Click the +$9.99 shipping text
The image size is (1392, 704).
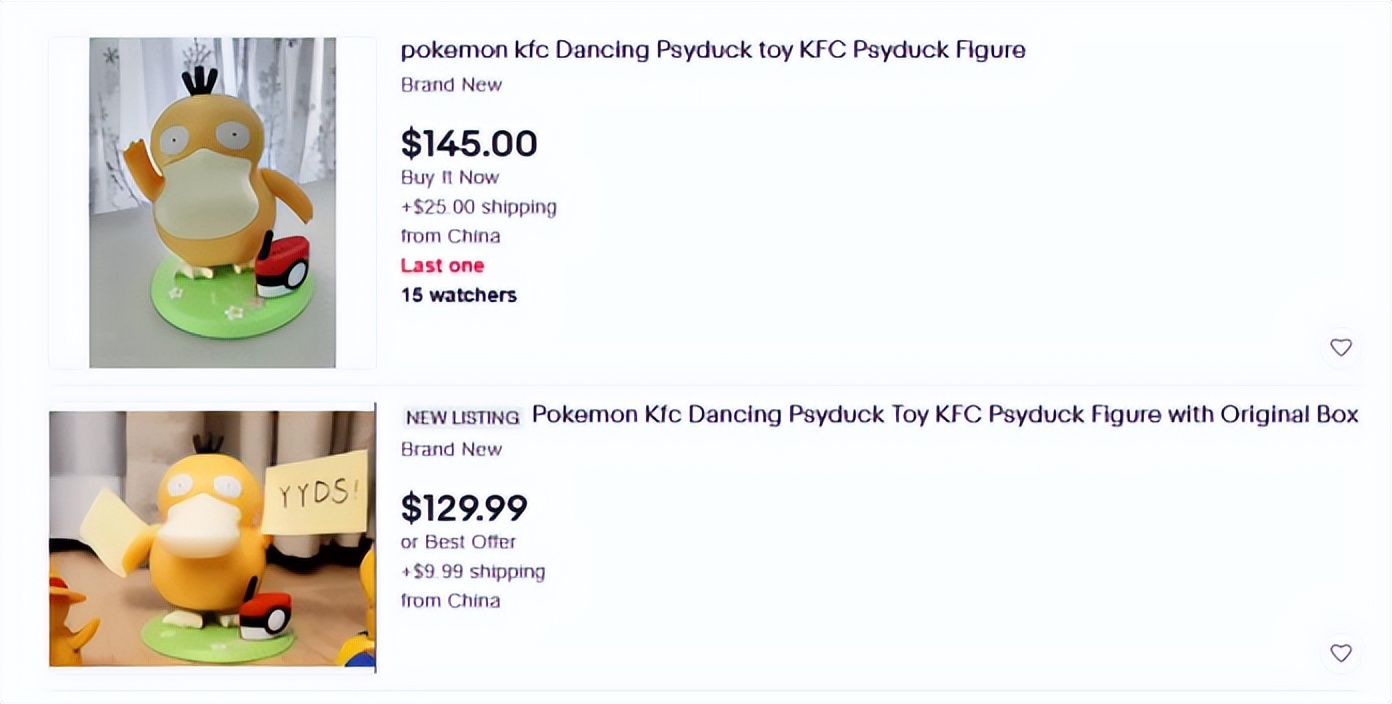[x=472, y=572]
